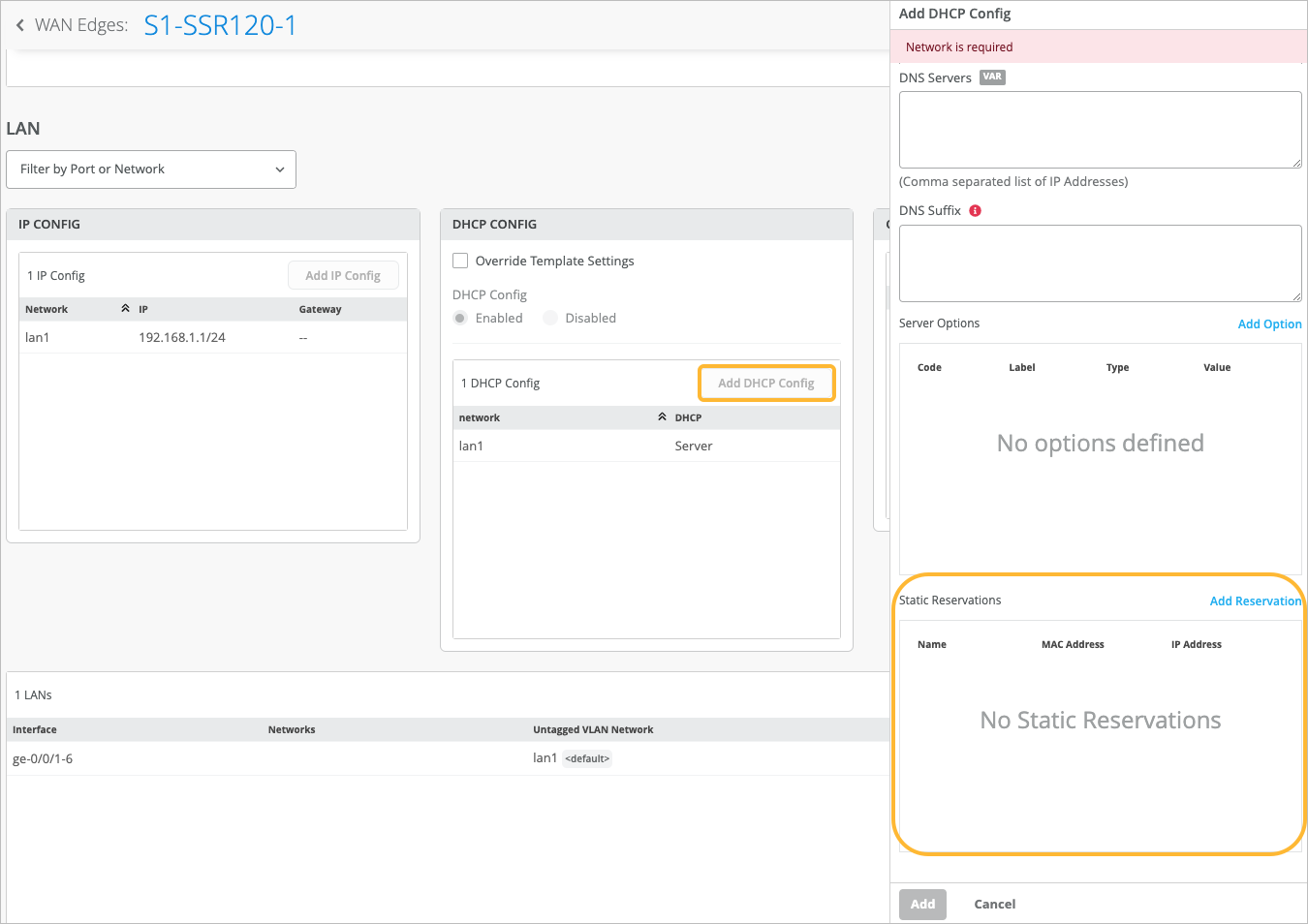Click the red info icon beside DNS Suffix

point(976,211)
